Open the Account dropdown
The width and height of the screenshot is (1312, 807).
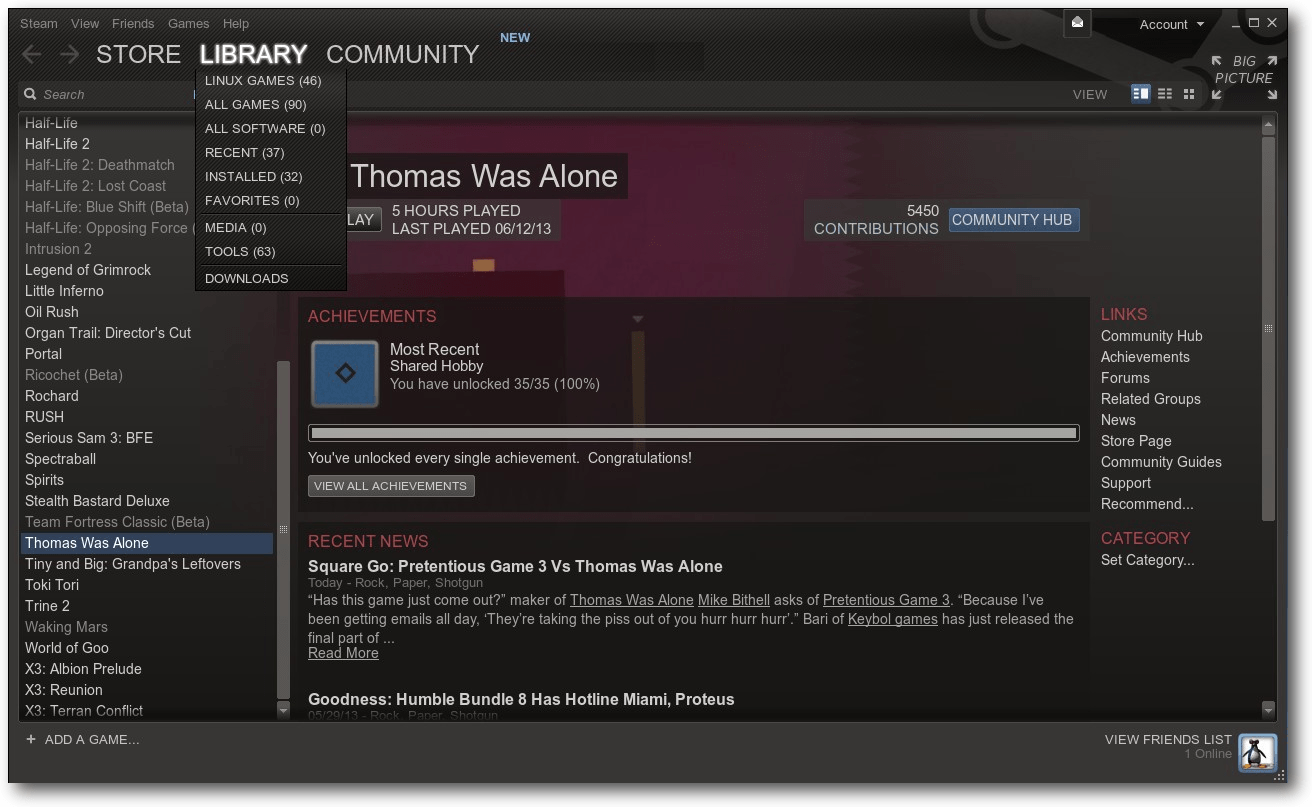coord(1172,24)
